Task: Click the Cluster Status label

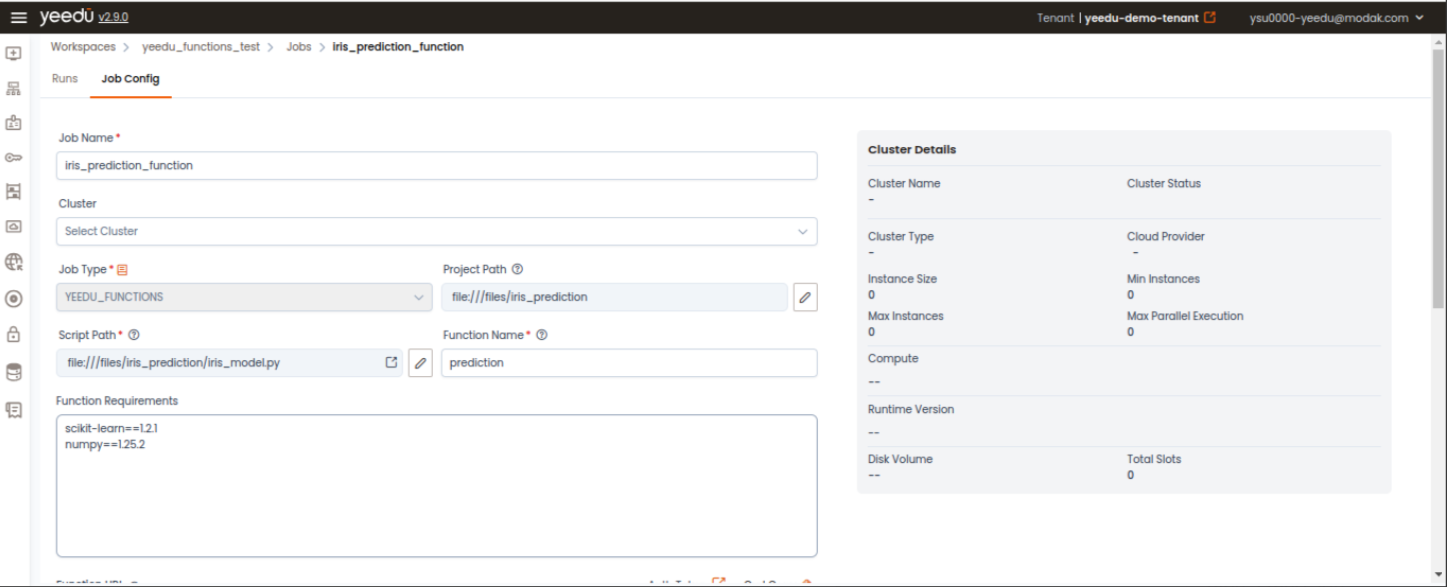Action: (1164, 184)
